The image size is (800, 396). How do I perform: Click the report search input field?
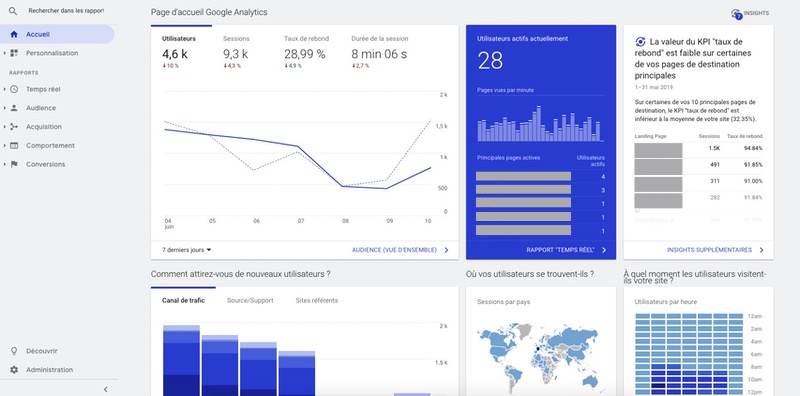point(66,11)
